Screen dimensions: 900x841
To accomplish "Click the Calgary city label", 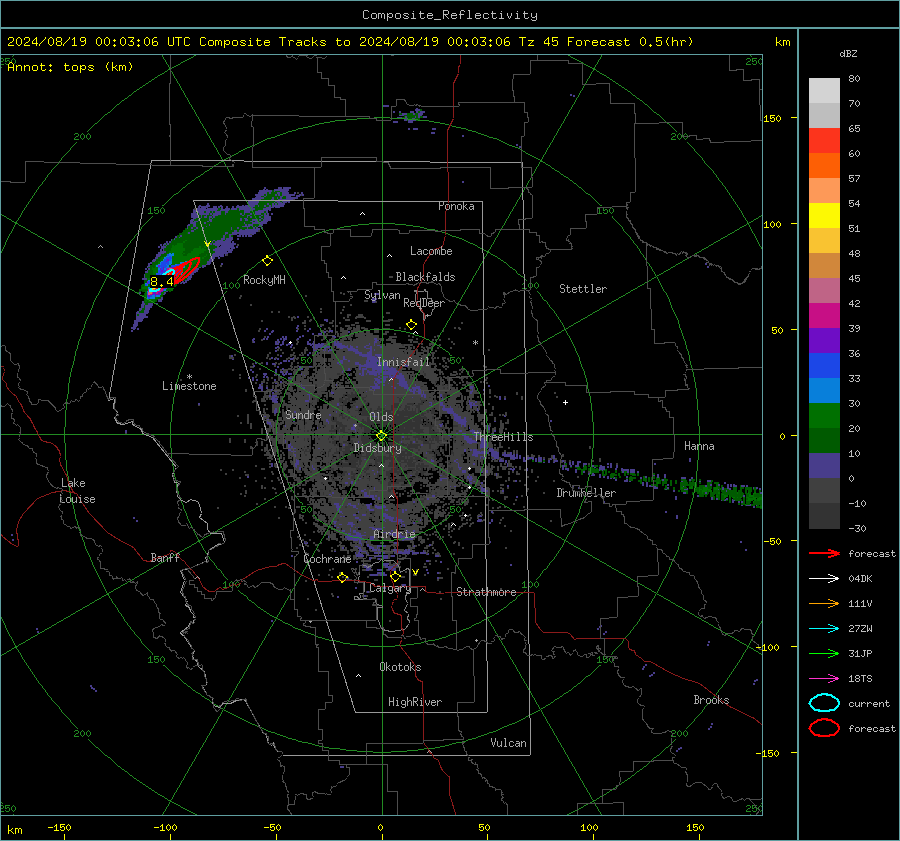I will click(x=390, y=588).
